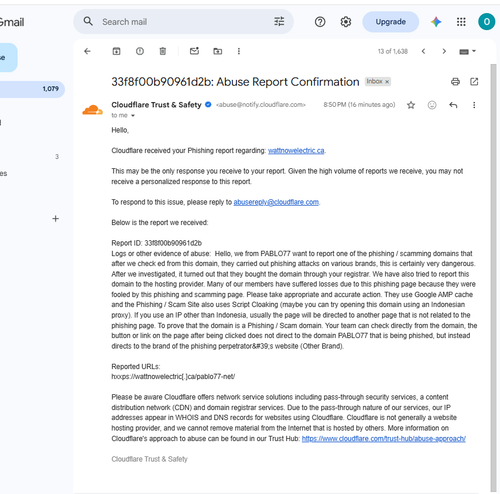This screenshot has height=494, width=500.
Task: Open Gemini sparkle assistant
Action: tap(436, 22)
